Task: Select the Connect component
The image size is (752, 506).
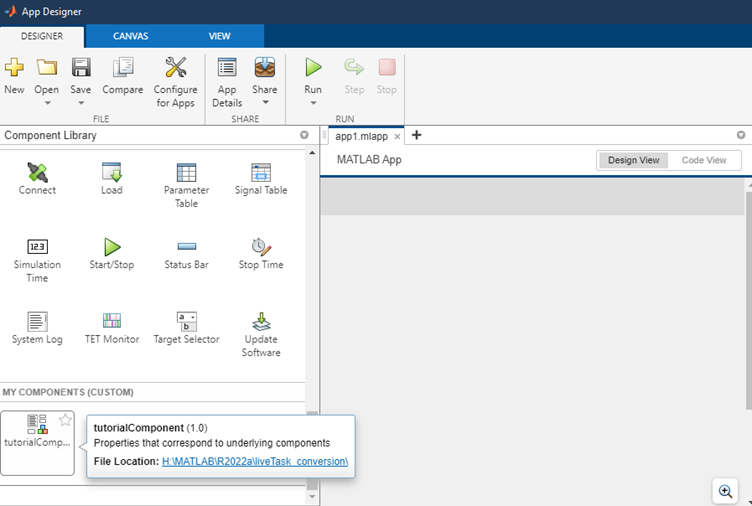Action: tap(37, 178)
